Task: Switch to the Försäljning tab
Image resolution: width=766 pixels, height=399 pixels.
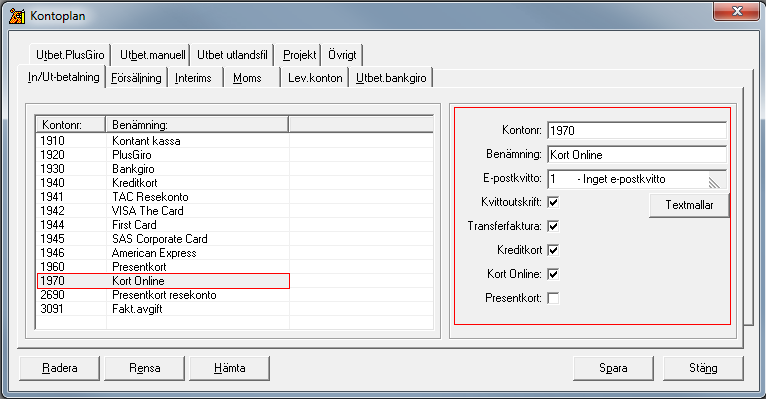Action: click(x=136, y=78)
